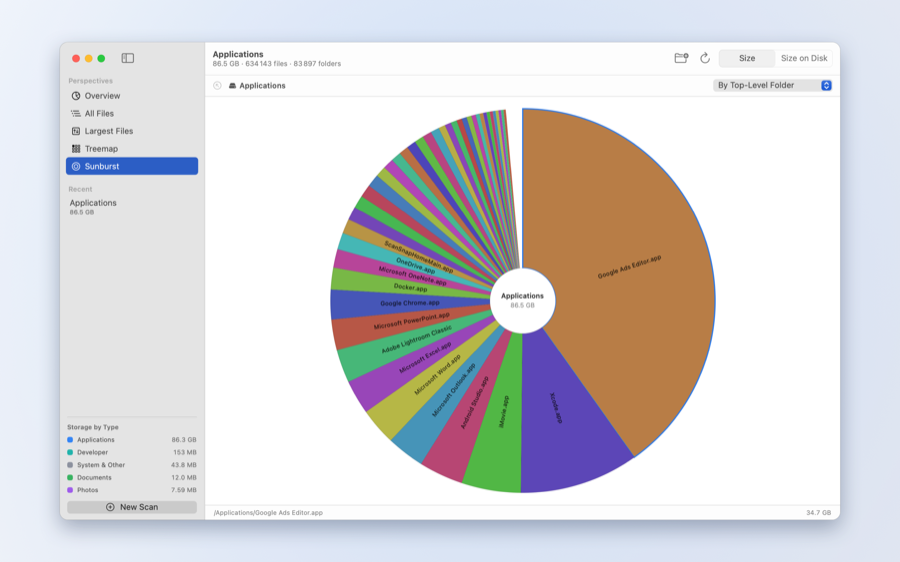Click the Developer 153 MB storage row
The height and width of the screenshot is (562, 900).
tap(132, 452)
